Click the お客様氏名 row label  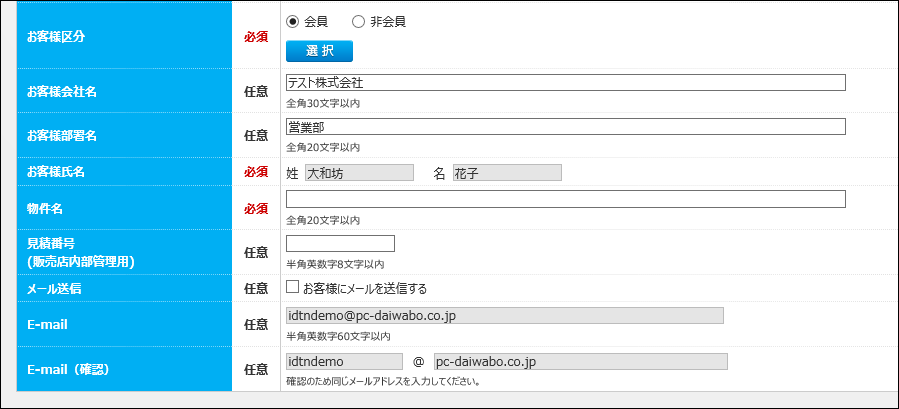coord(56,172)
